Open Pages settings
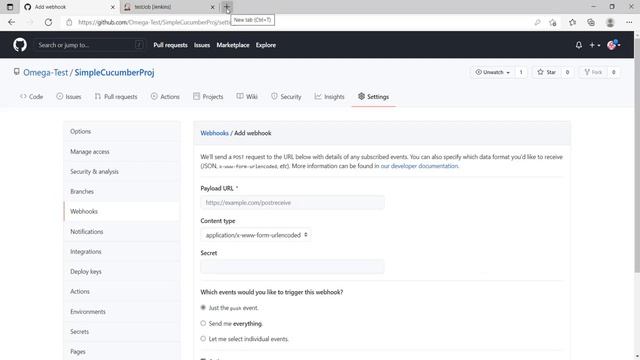This screenshot has width=640, height=360. [122, 351]
